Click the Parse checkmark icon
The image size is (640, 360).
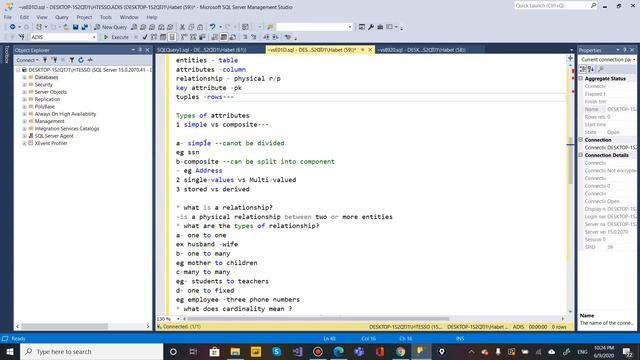click(x=145, y=37)
